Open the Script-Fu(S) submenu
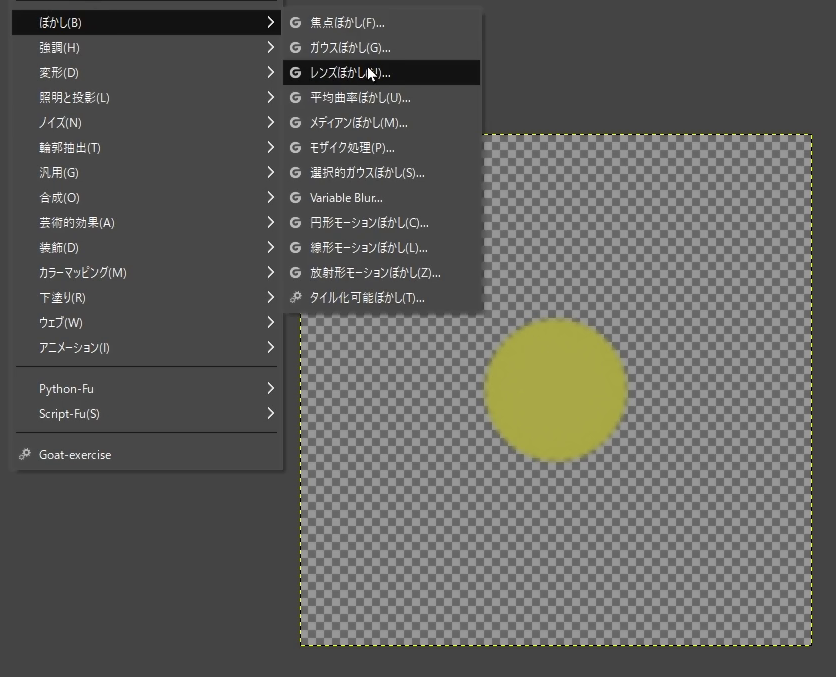This screenshot has width=836, height=677. point(147,414)
